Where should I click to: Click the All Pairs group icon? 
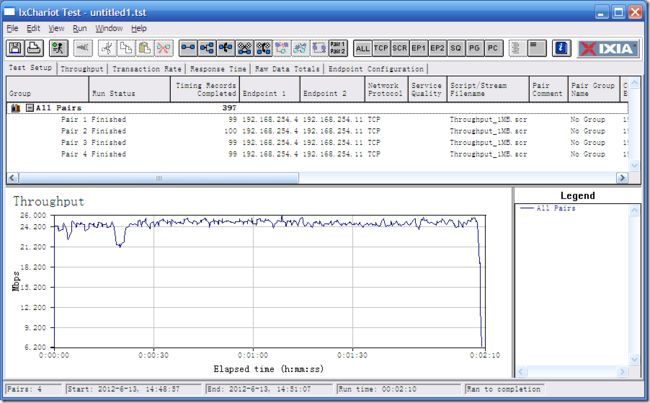click(15, 108)
